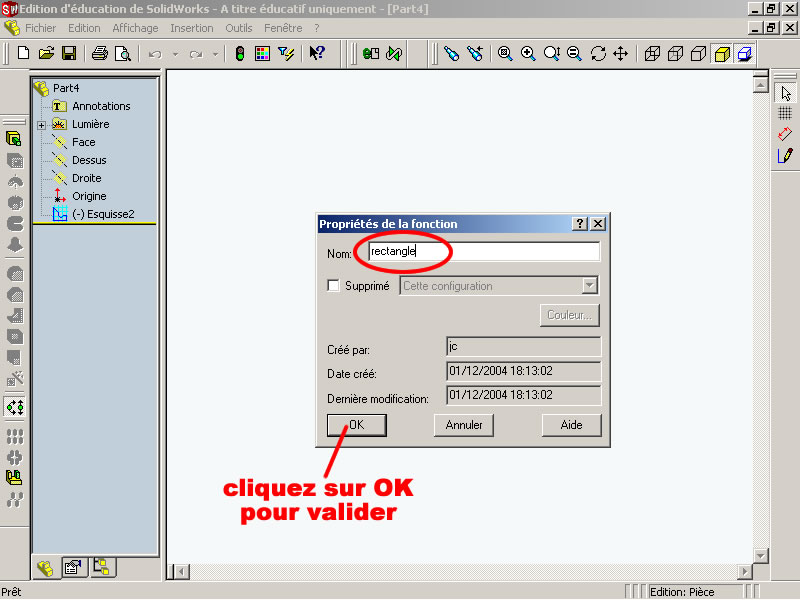Open the color palette grid icon
800x600 pixels.
point(262,53)
